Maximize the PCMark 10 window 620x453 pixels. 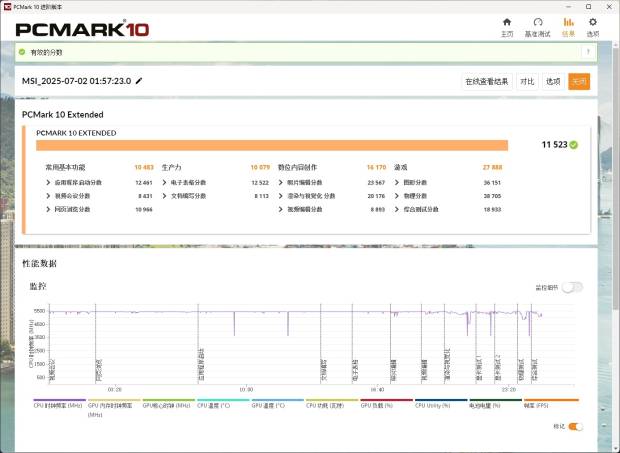pos(588,7)
